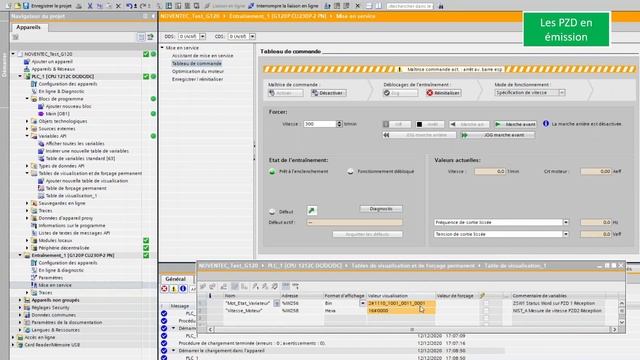This screenshot has height=360, width=640.
Task: Collapse Blocs de programme node
Action: tap(27, 99)
